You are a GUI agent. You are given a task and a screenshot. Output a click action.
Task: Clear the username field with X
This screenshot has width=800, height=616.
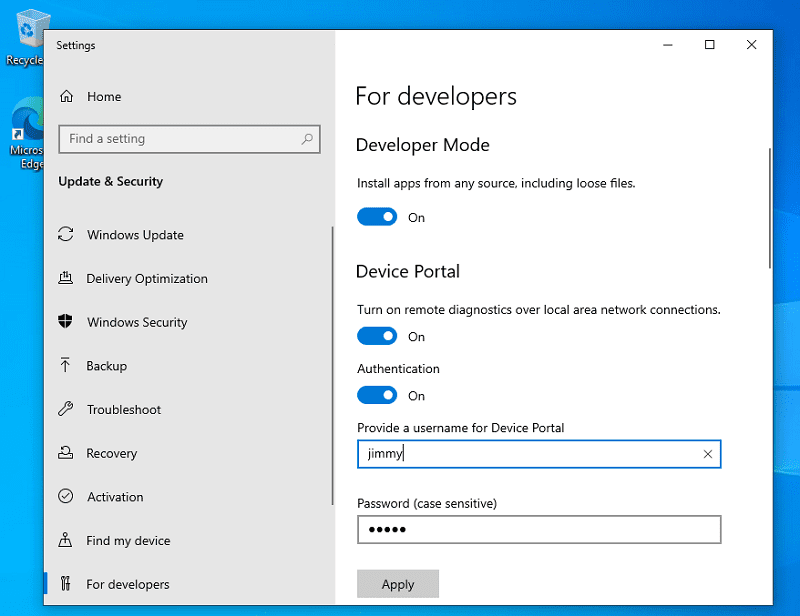(x=708, y=454)
